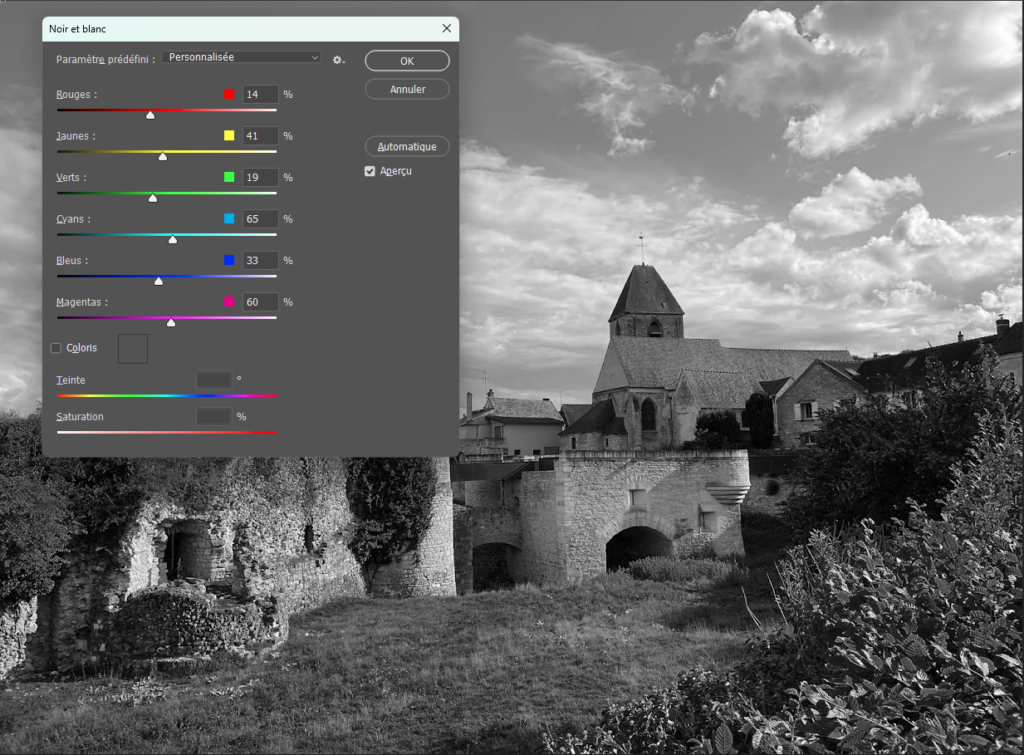This screenshot has width=1024, height=755.
Task: Click the Automatique button
Action: tap(407, 147)
